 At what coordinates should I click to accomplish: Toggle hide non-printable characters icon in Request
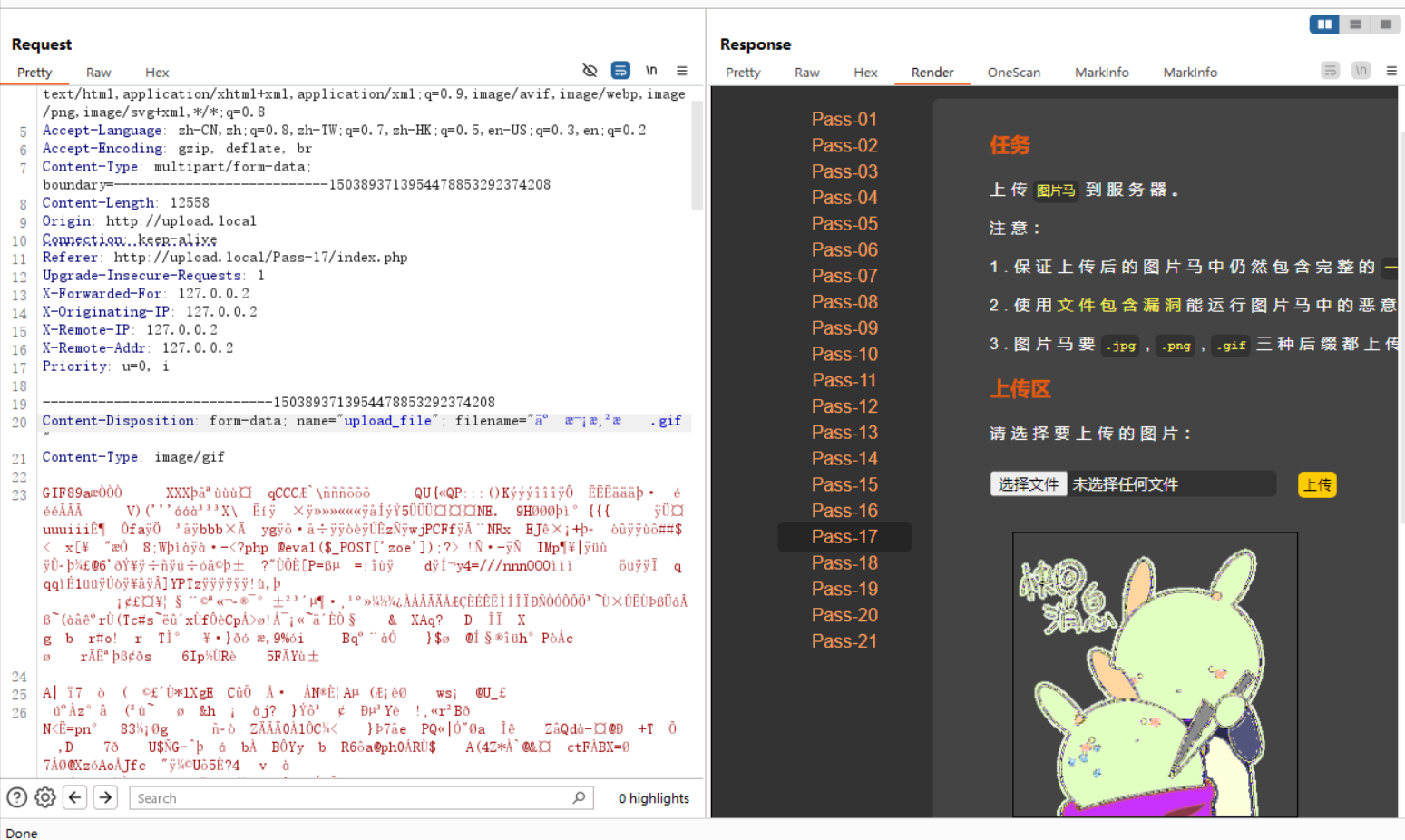(590, 71)
